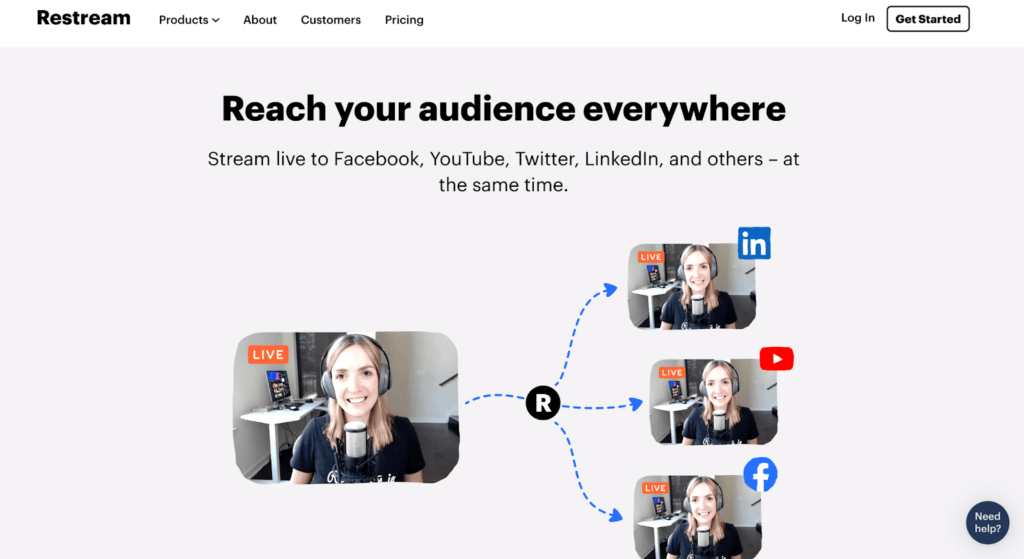This screenshot has width=1024, height=559.
Task: Click the Reach your audience everywhere heading
Action: click(504, 108)
